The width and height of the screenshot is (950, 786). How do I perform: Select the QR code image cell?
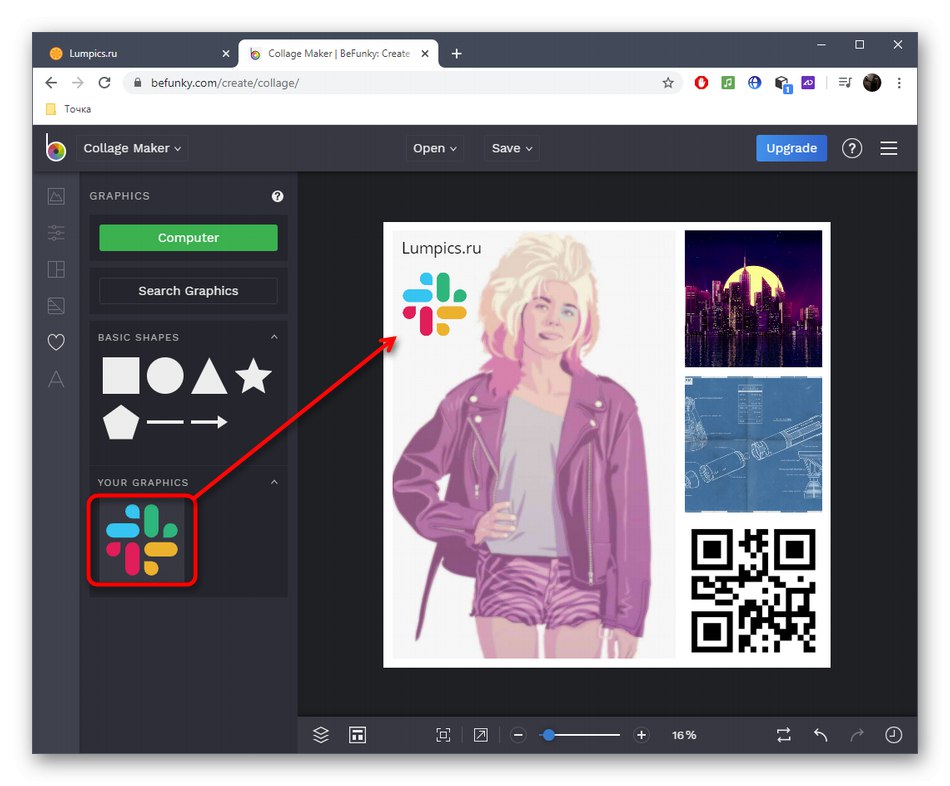coord(753,590)
